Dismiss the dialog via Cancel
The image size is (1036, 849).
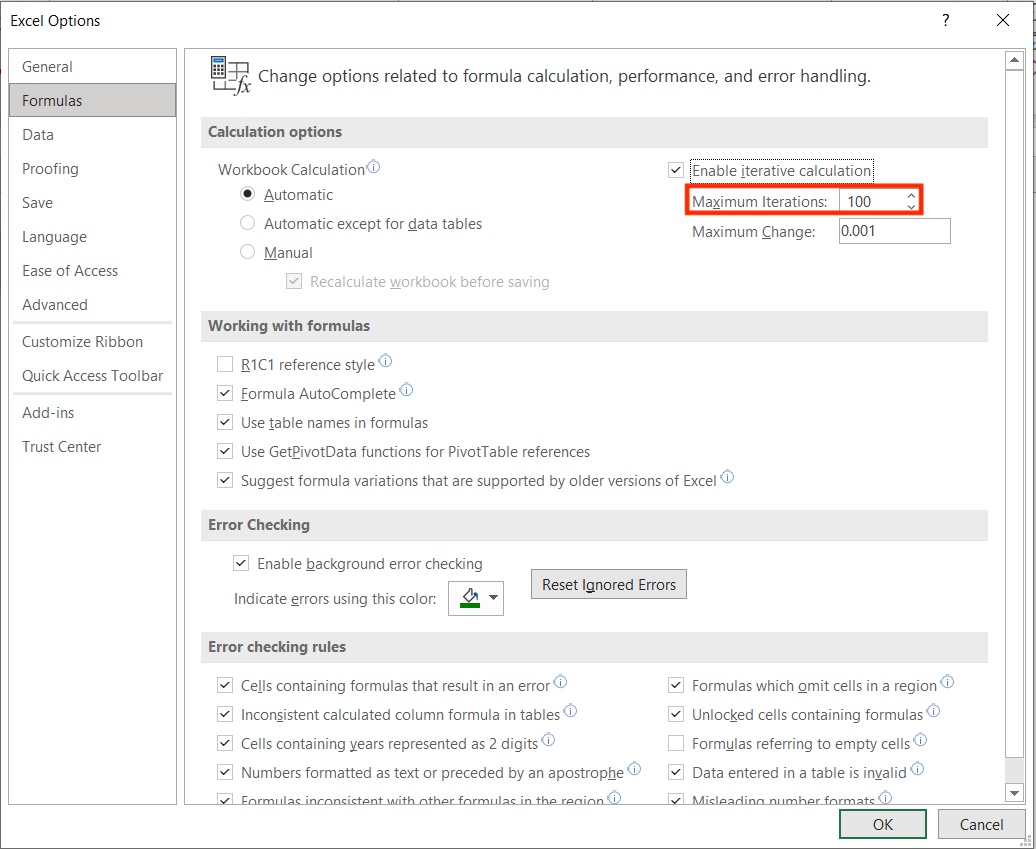(x=981, y=823)
